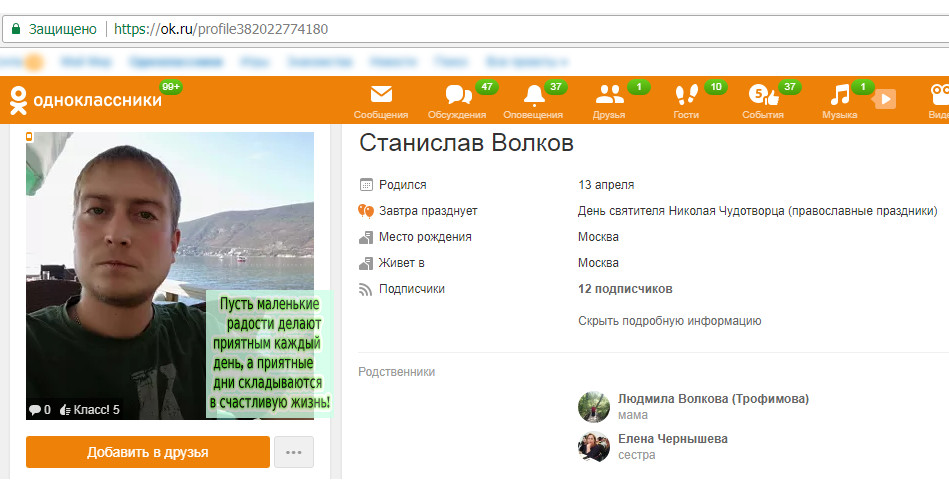Click Класс! 5 like on photo

pyautogui.click(x=90, y=410)
